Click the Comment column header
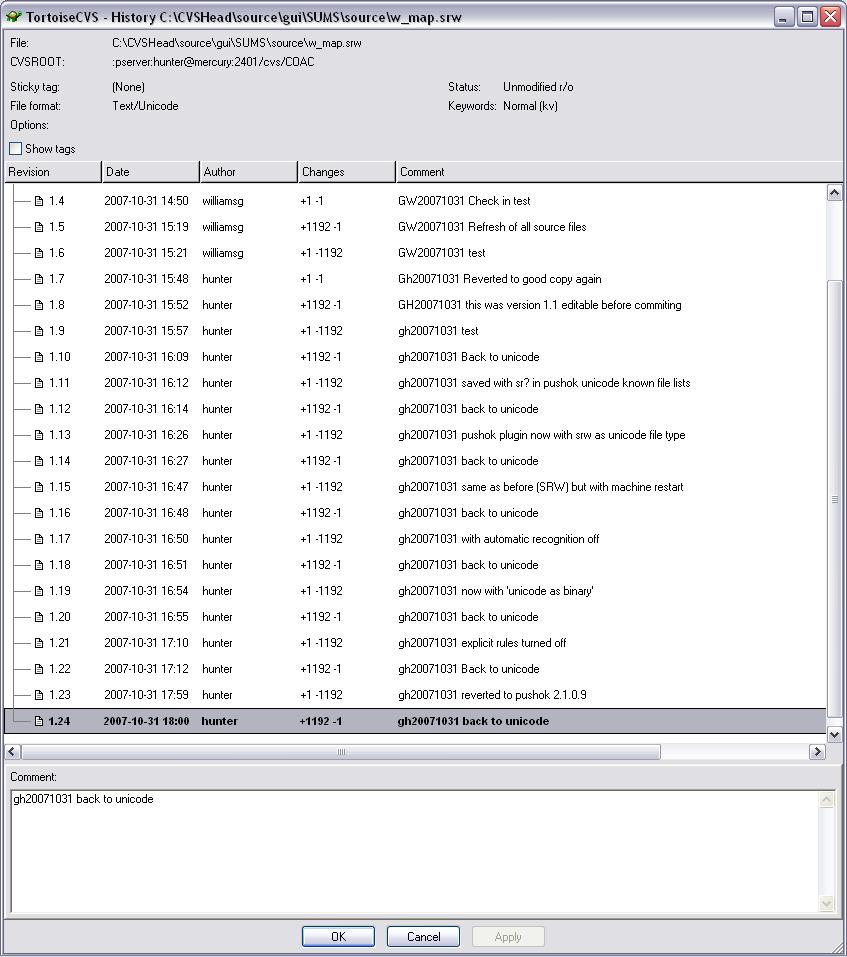Screen dimensions: 847x957 (610, 172)
